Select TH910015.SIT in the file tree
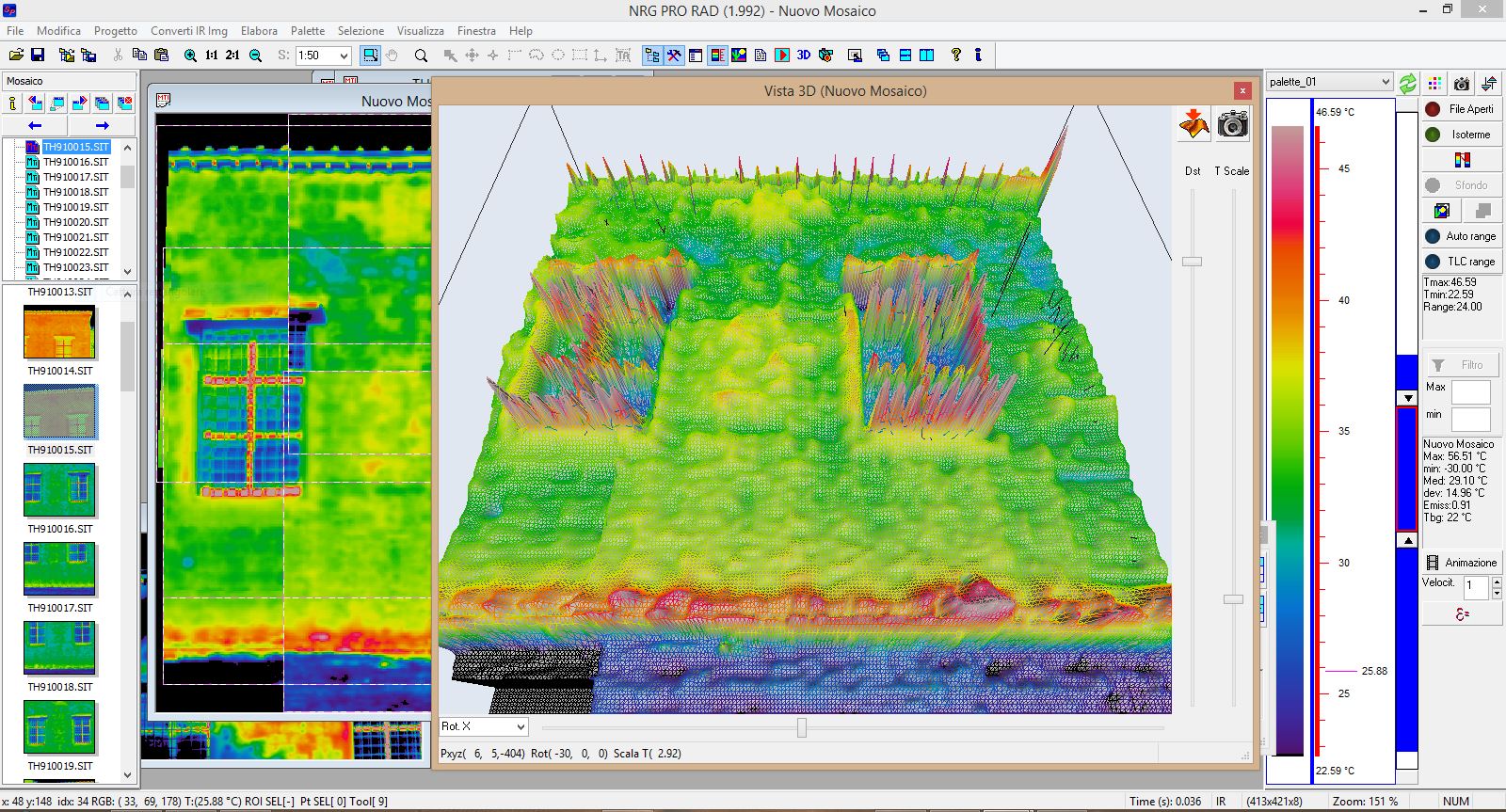This screenshot has height=812, width=1506. pyautogui.click(x=76, y=147)
